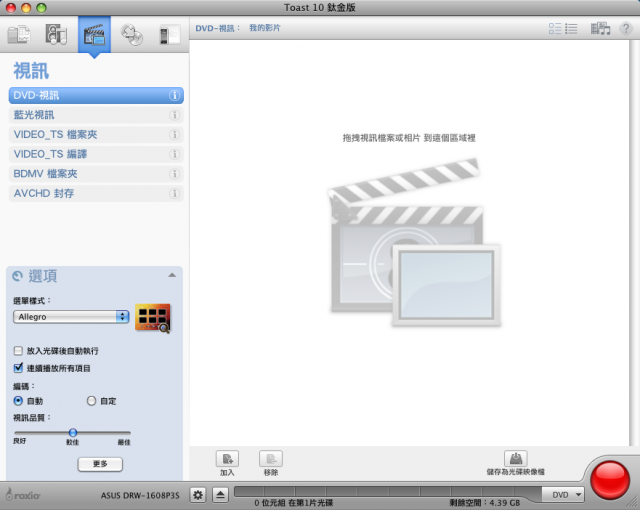Click 儲存為光碟映像檔 save image icon
The width and height of the screenshot is (640, 510).
[x=516, y=459]
